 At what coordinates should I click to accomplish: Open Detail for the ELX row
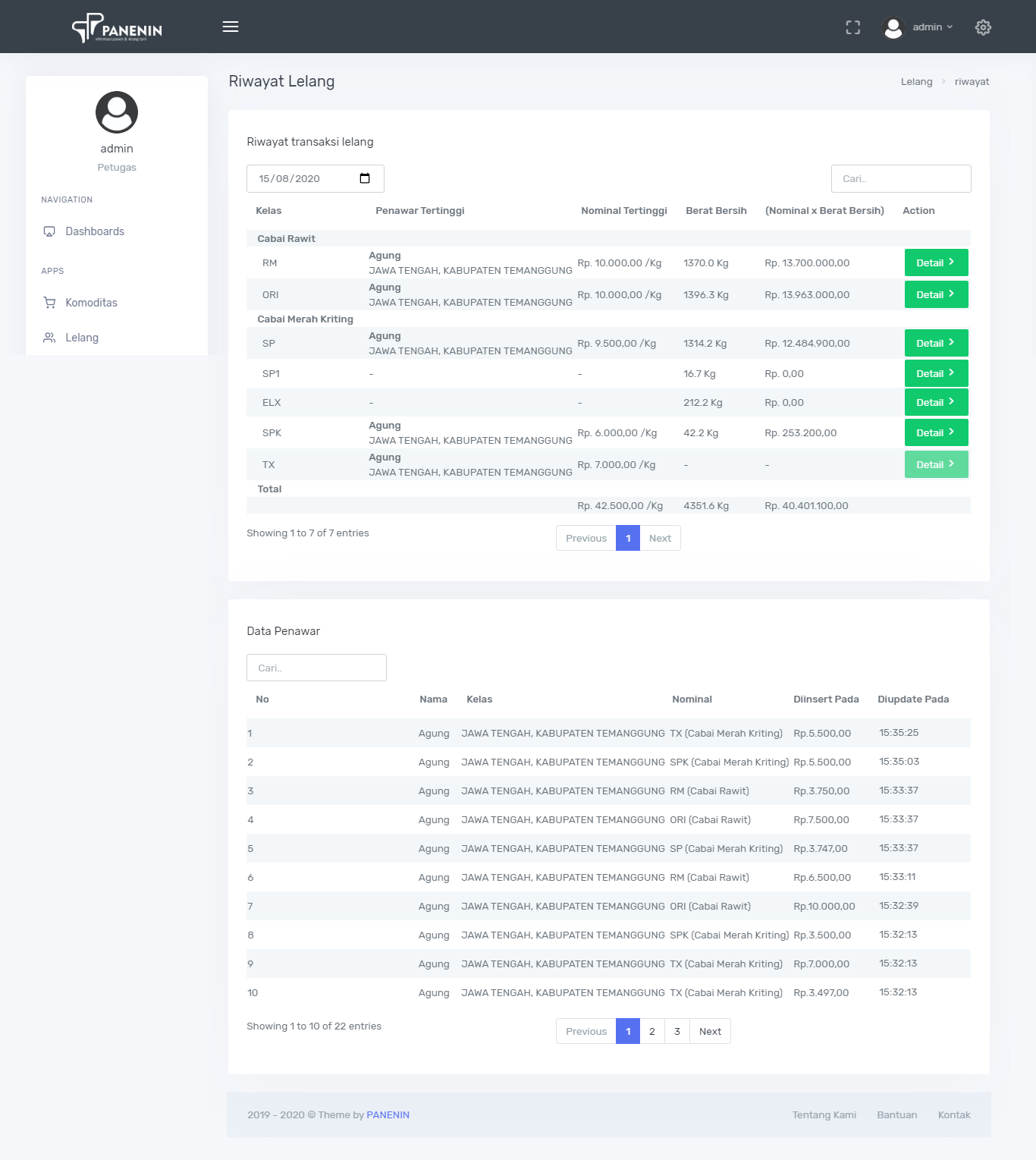click(936, 402)
